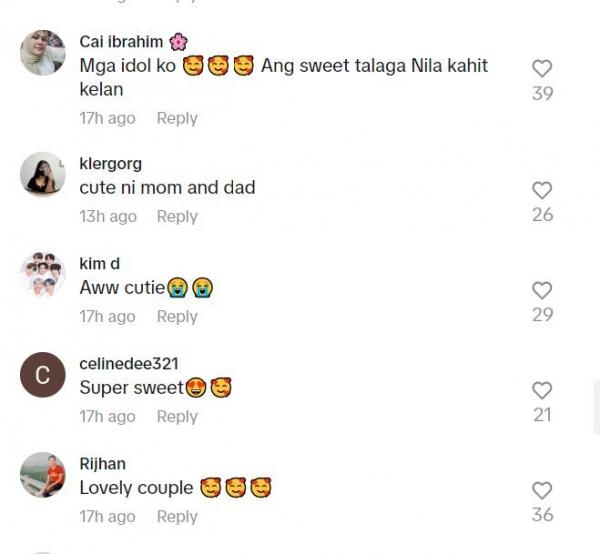Tap the heart on kim d's comment
Screen dimensions: 600x554
coord(542,290)
